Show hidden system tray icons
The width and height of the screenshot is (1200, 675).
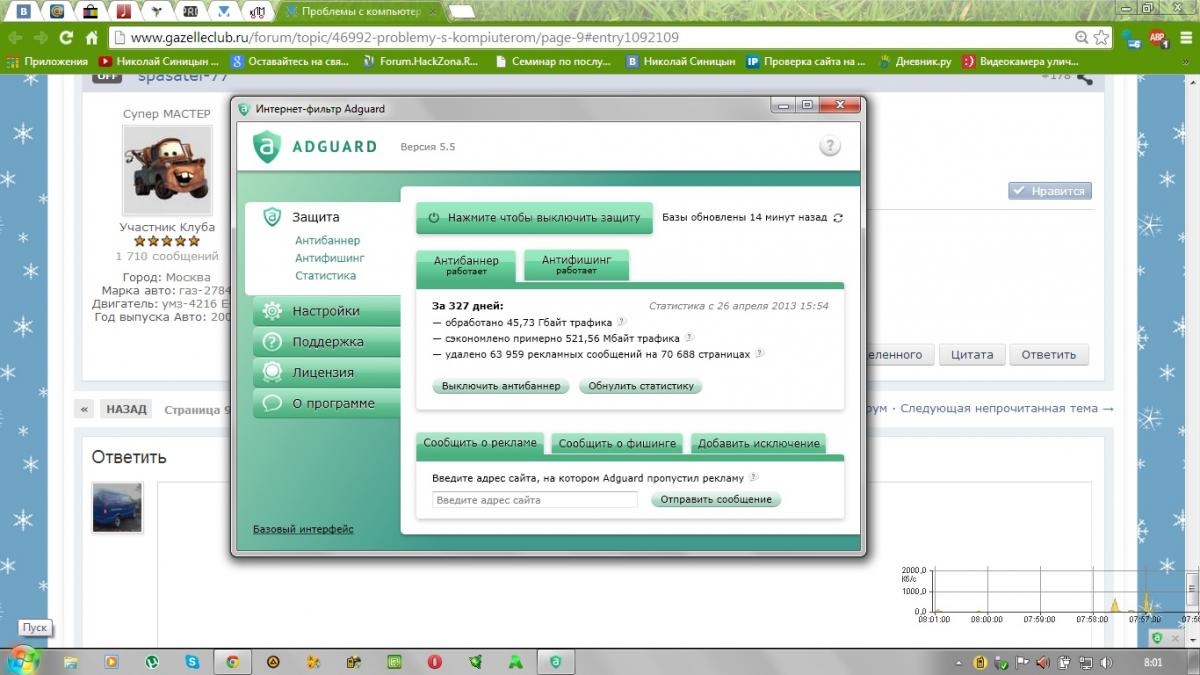pyautogui.click(x=961, y=662)
